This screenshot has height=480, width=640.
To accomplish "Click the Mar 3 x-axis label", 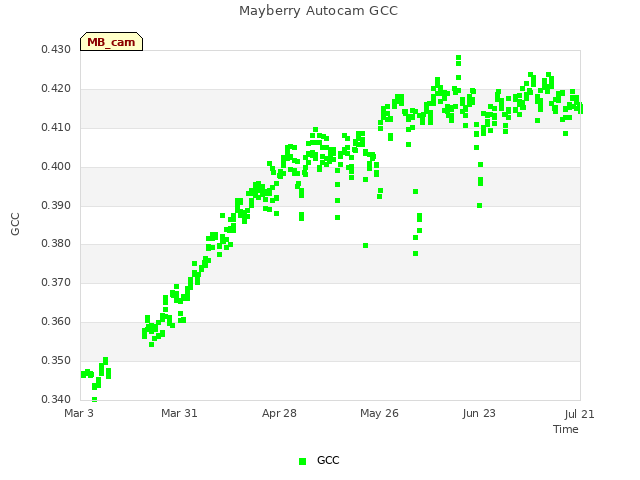I will point(79,413).
